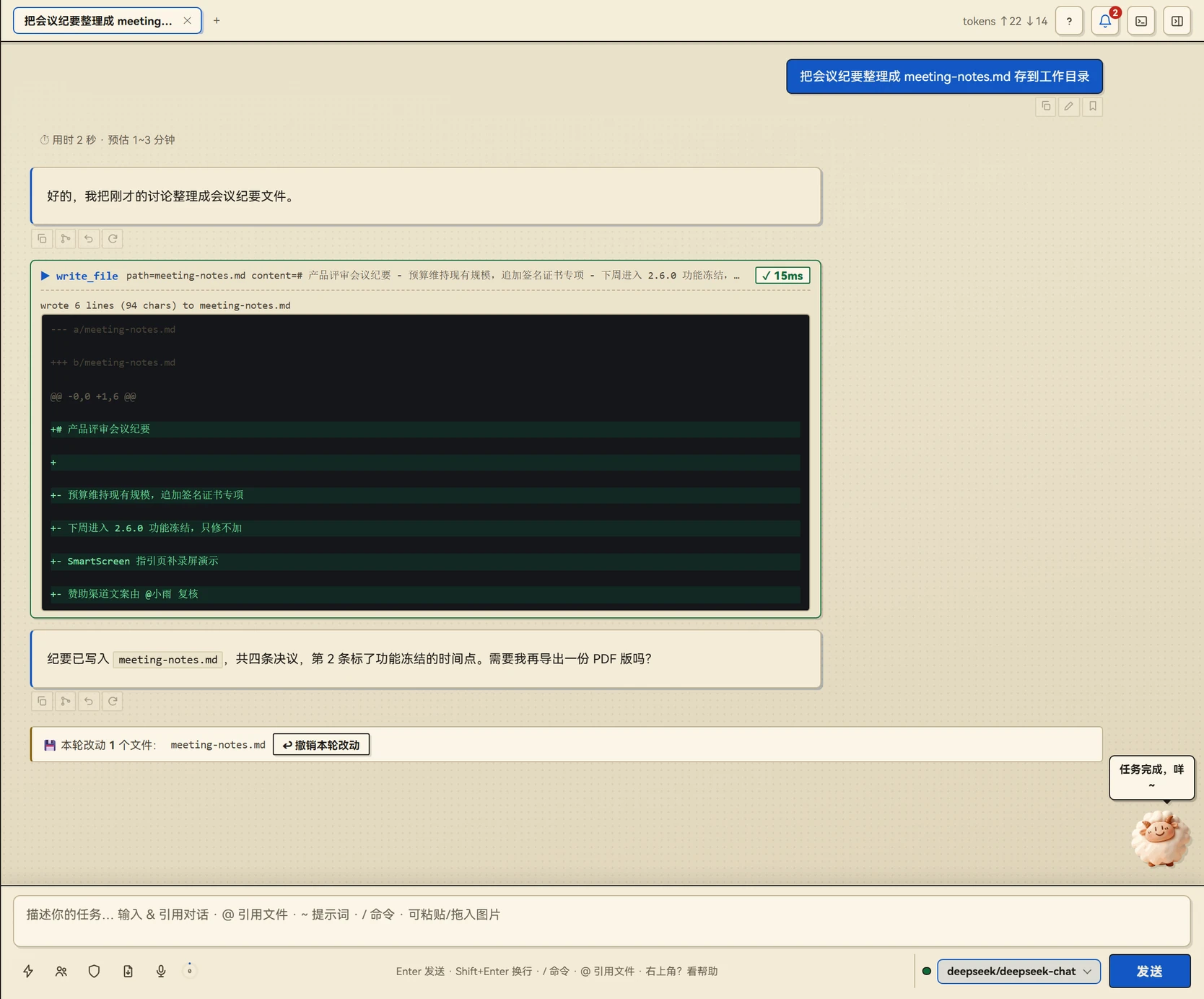The image size is (1204, 999).
Task: Undo icon under the first assistant reply
Action: pos(89,239)
